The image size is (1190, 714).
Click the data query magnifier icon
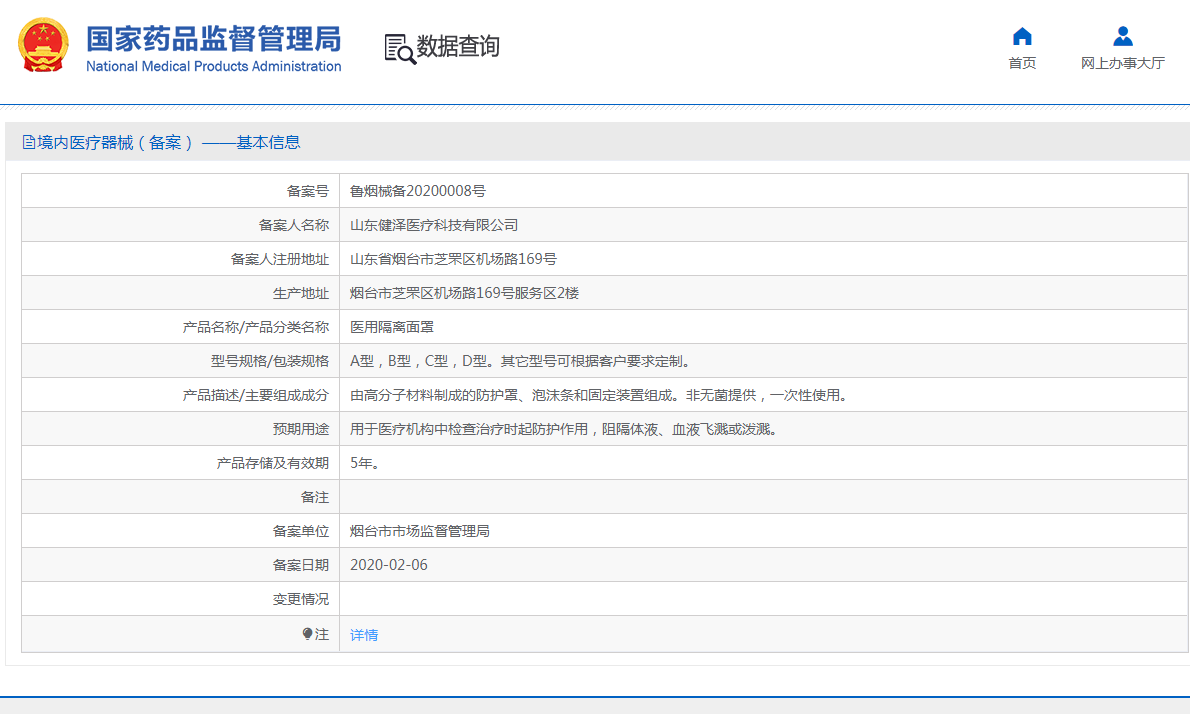[400, 49]
